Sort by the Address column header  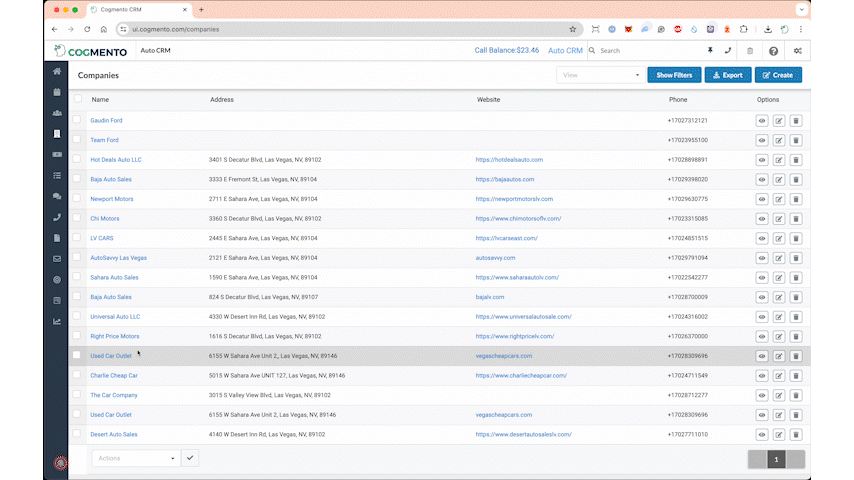(x=222, y=100)
